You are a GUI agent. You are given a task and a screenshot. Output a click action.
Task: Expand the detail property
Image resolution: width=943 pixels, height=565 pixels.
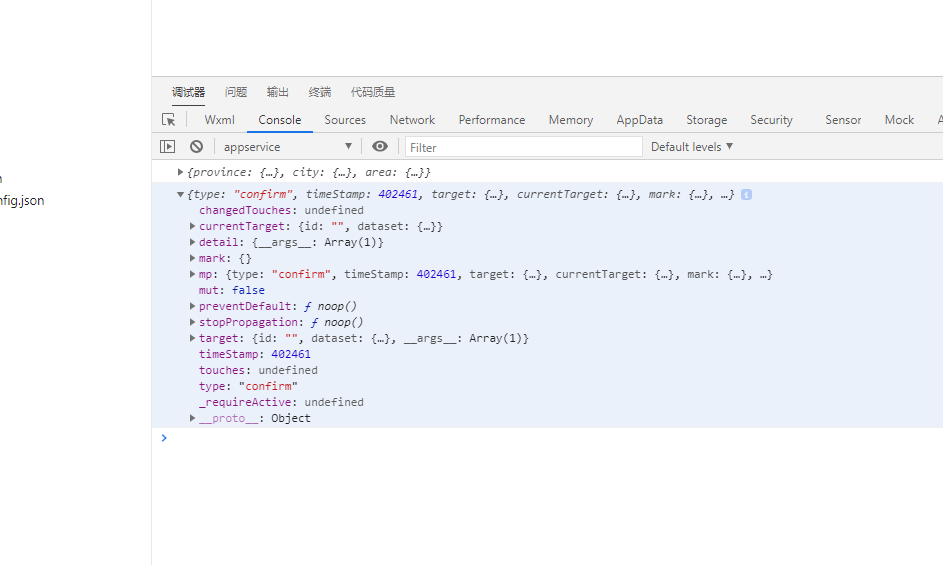click(192, 242)
